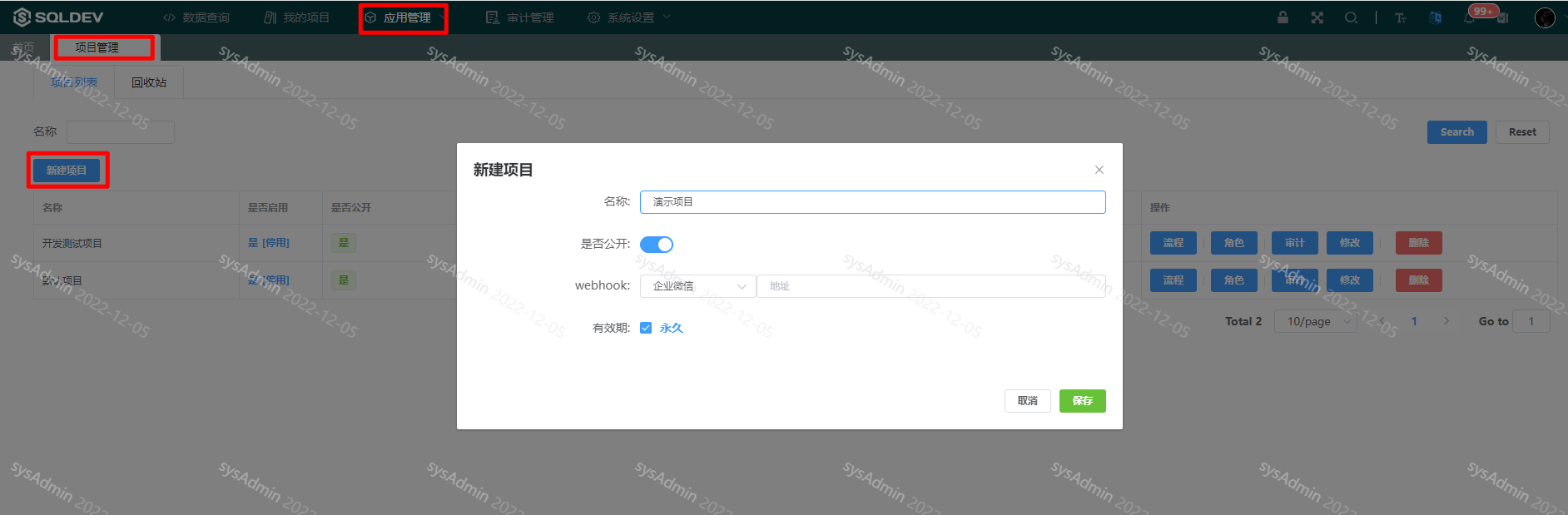Click 角色 button in first table row
This screenshot has width=1568, height=515.
pos(1234,243)
